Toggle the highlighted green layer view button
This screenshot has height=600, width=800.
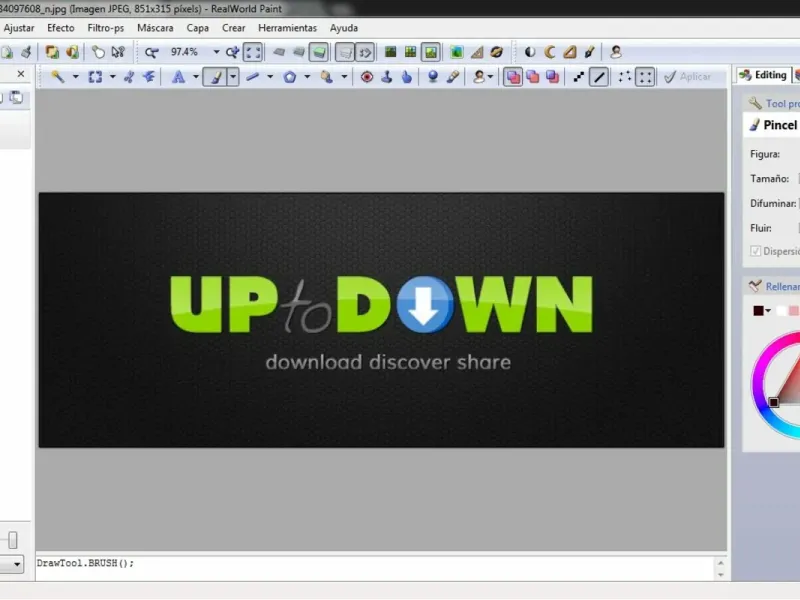point(318,52)
